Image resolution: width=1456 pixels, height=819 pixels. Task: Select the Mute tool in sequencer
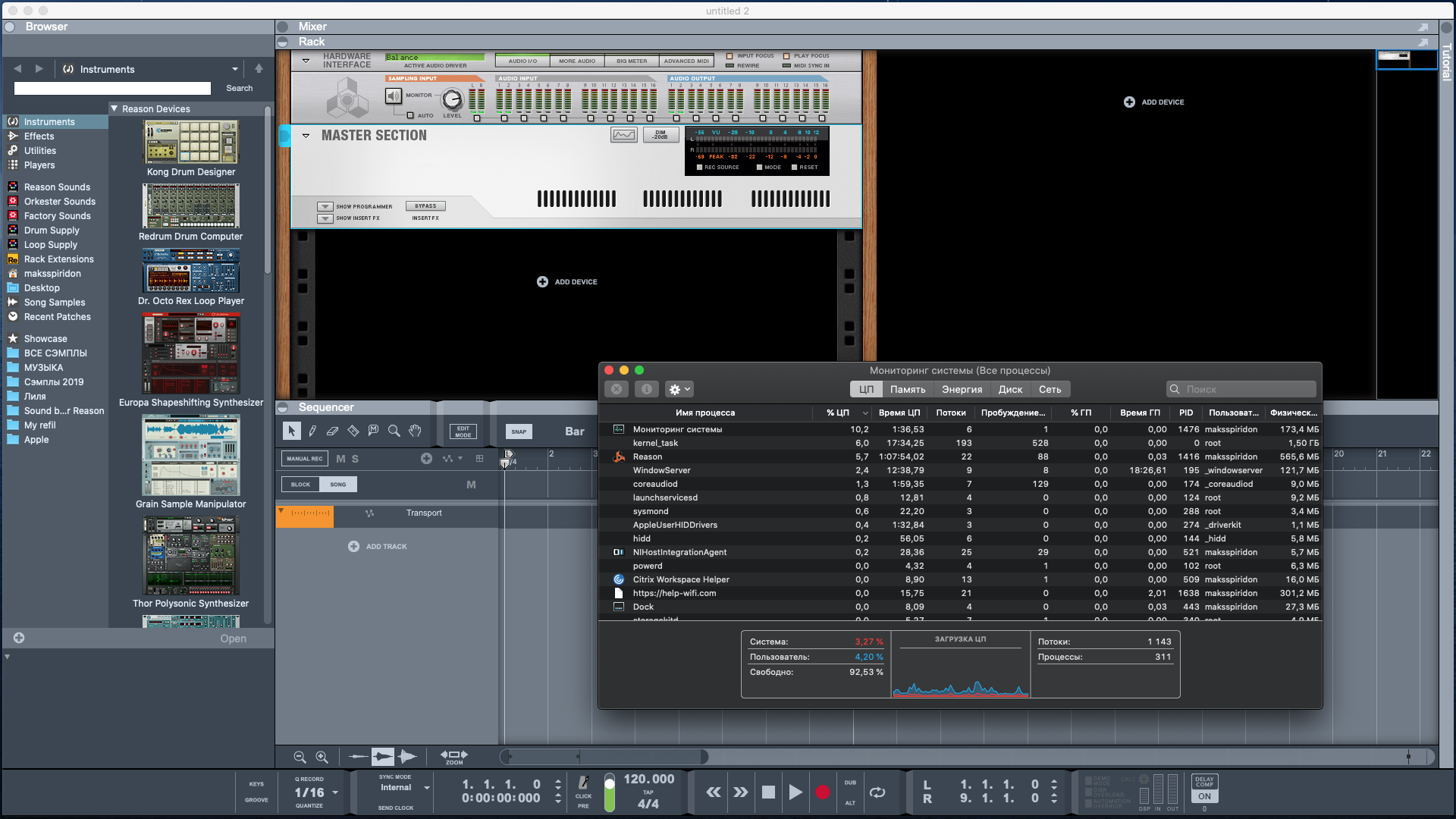373,431
